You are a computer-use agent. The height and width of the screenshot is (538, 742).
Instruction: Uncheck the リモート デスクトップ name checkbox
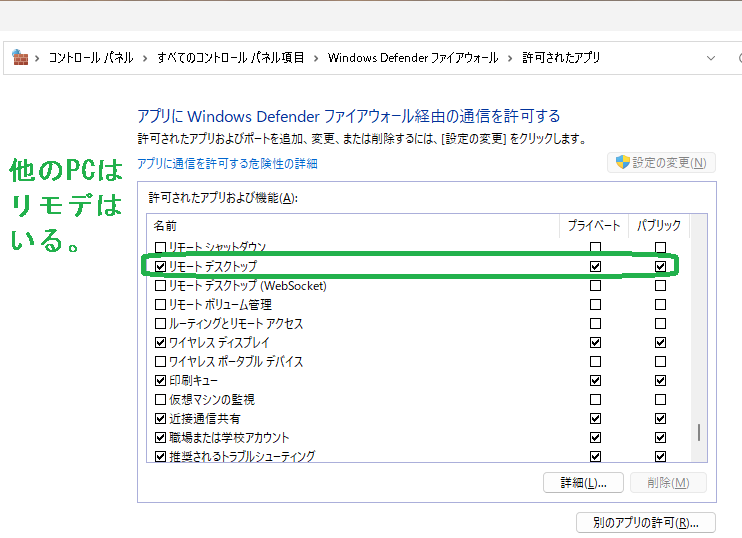160,267
